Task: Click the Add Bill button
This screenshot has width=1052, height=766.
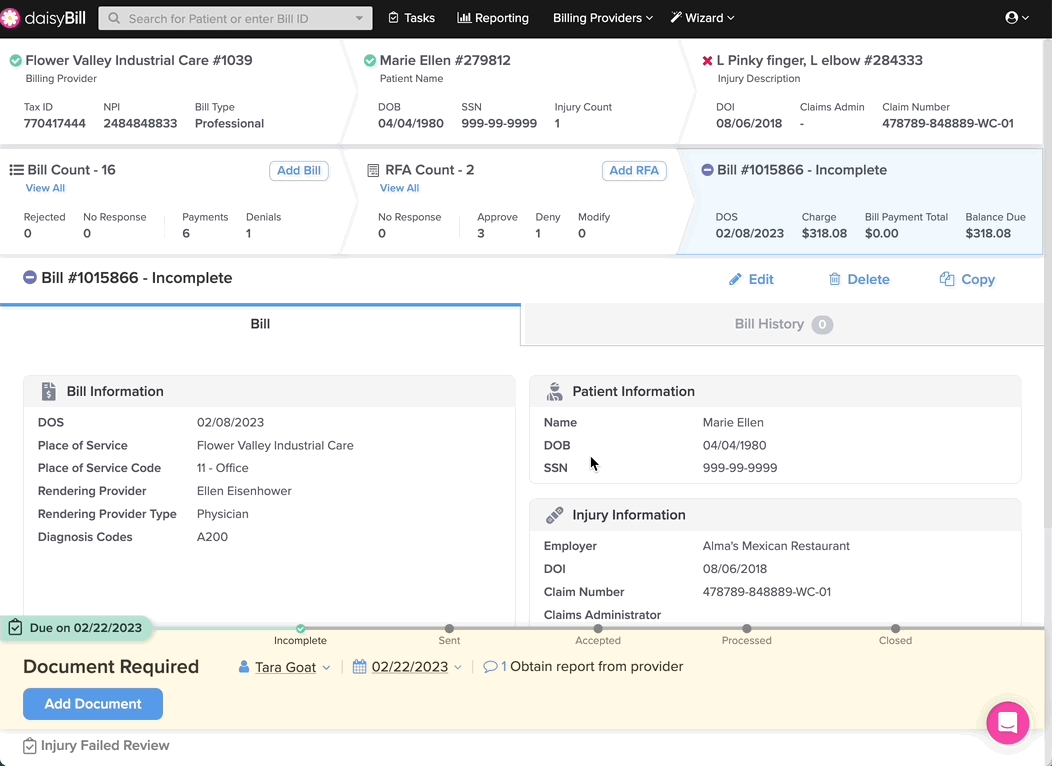Action: tap(299, 170)
